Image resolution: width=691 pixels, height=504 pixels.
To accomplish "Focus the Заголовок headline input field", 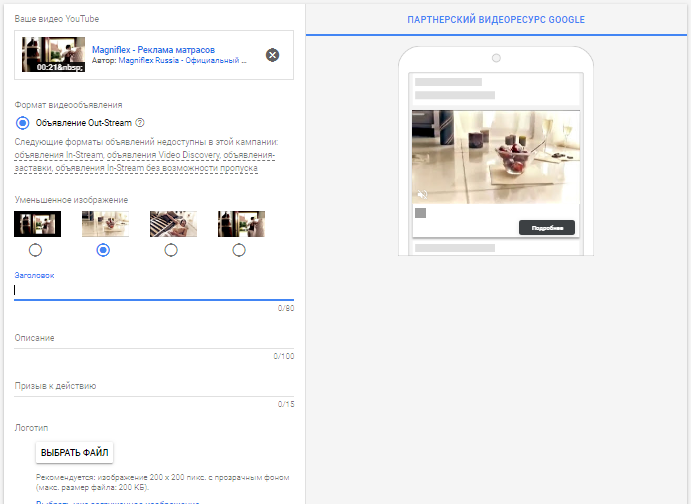I will point(154,290).
